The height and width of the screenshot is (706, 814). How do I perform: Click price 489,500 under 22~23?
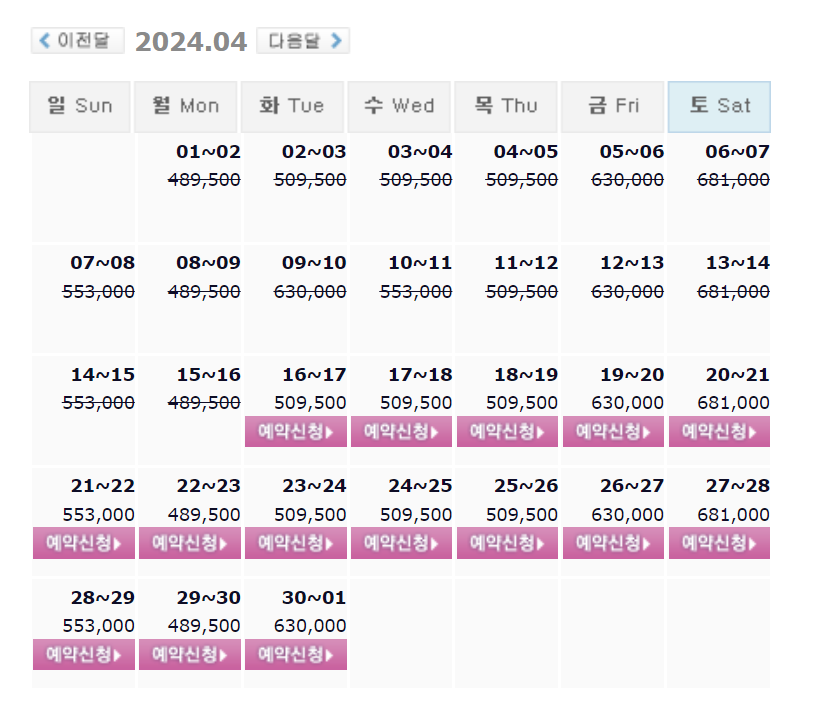point(204,515)
